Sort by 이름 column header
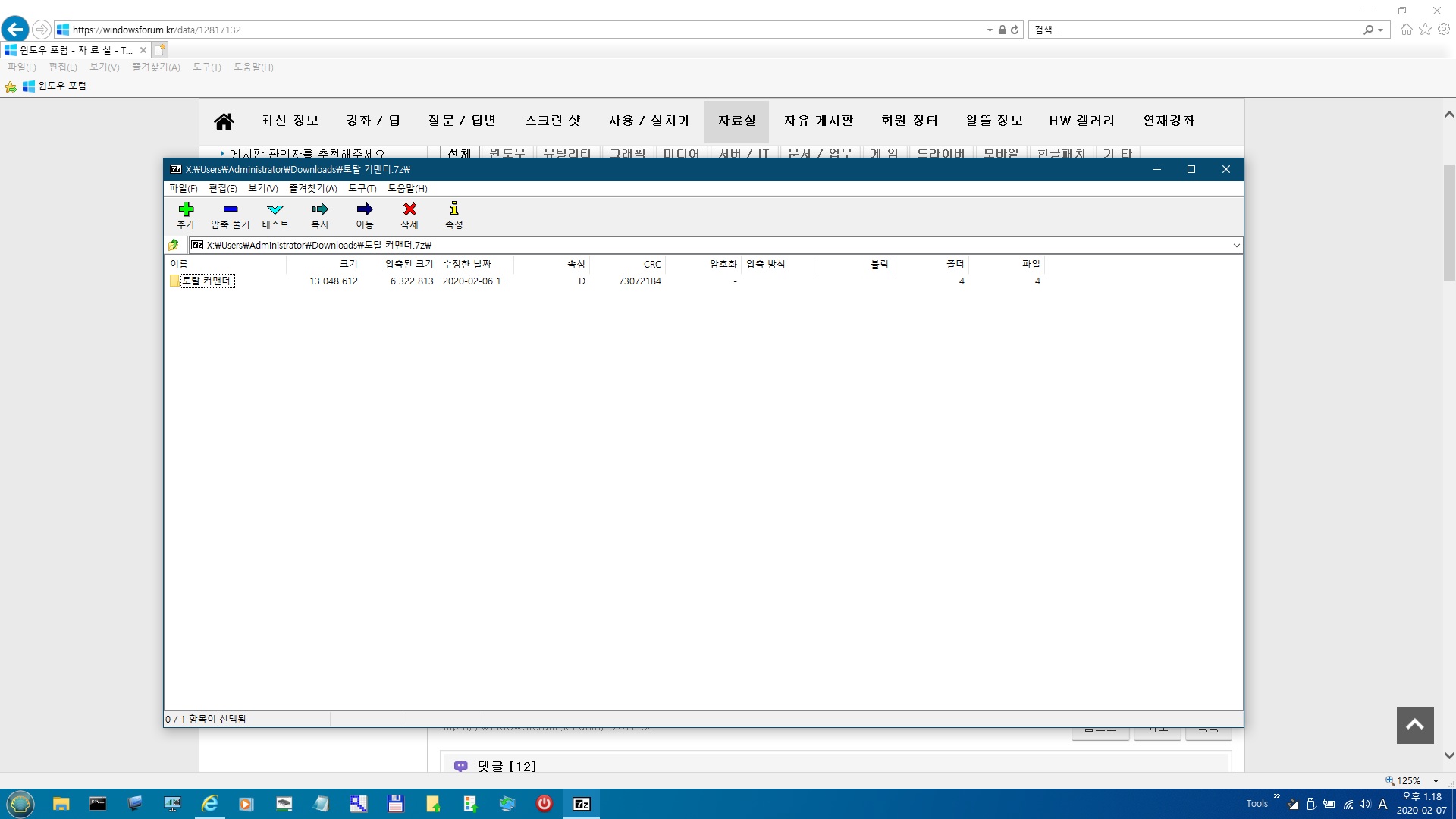Viewport: 1456px width, 819px height. (x=225, y=264)
